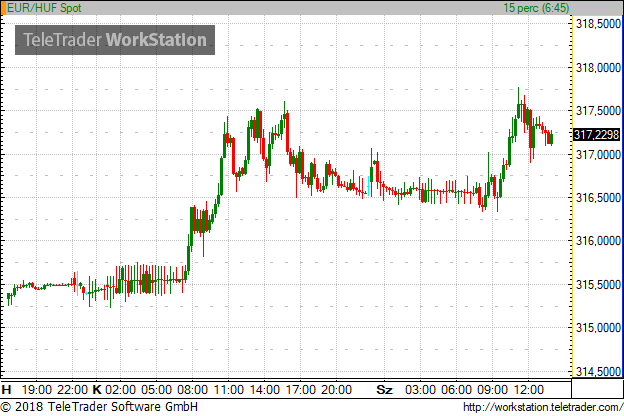Viewport: 624px width, 416px height.
Task: Click the 316,5000 price axis label
Action: point(598,197)
